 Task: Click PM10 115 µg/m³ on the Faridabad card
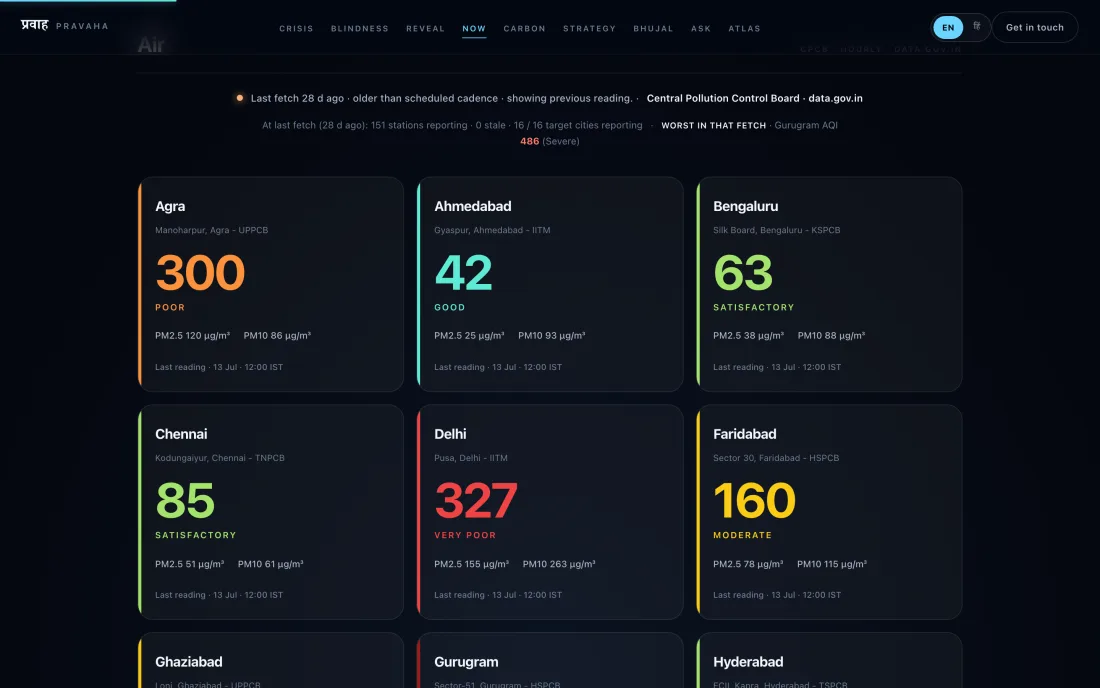(x=832, y=564)
